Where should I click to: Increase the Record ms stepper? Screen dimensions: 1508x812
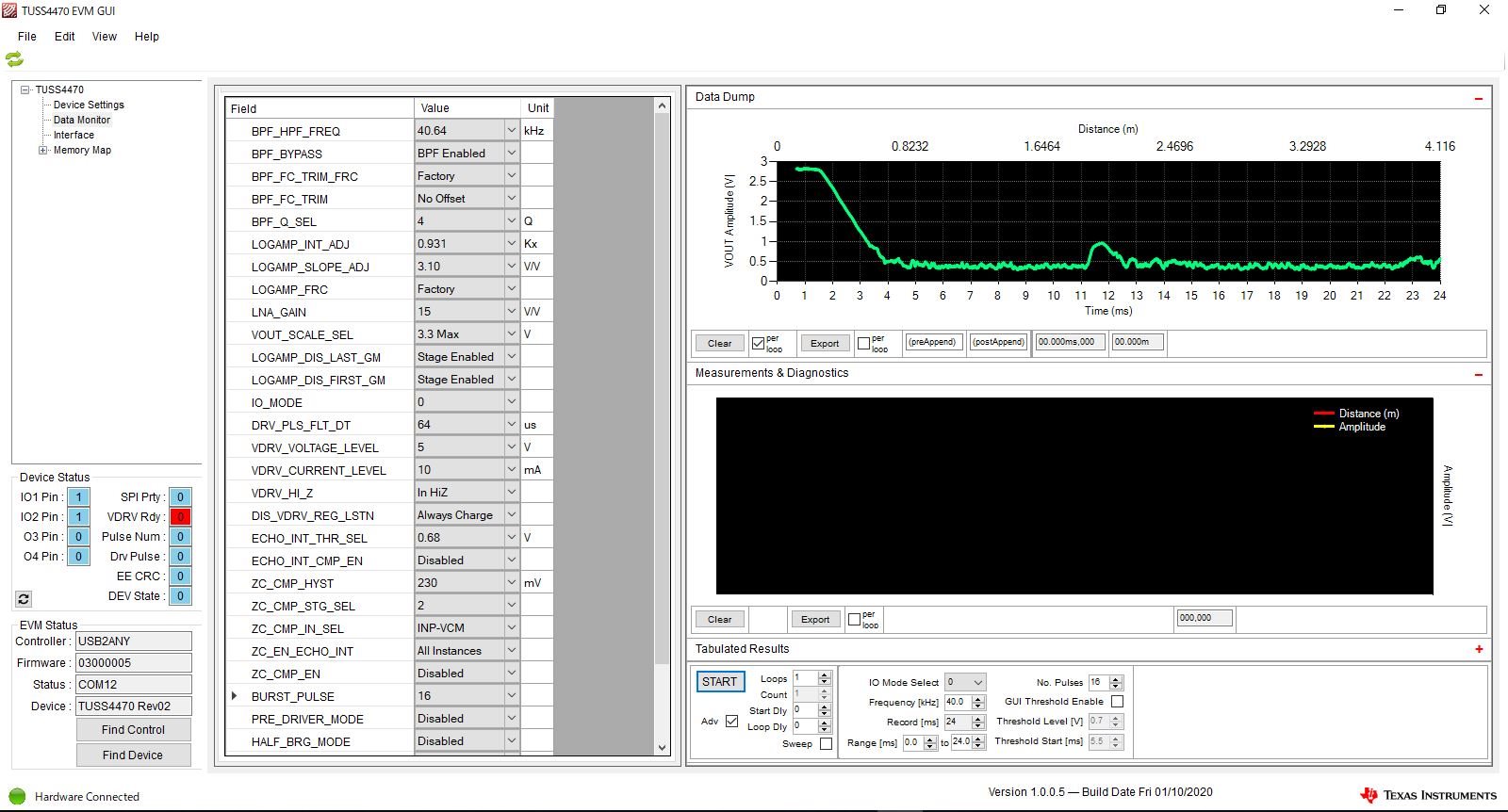coord(977,719)
